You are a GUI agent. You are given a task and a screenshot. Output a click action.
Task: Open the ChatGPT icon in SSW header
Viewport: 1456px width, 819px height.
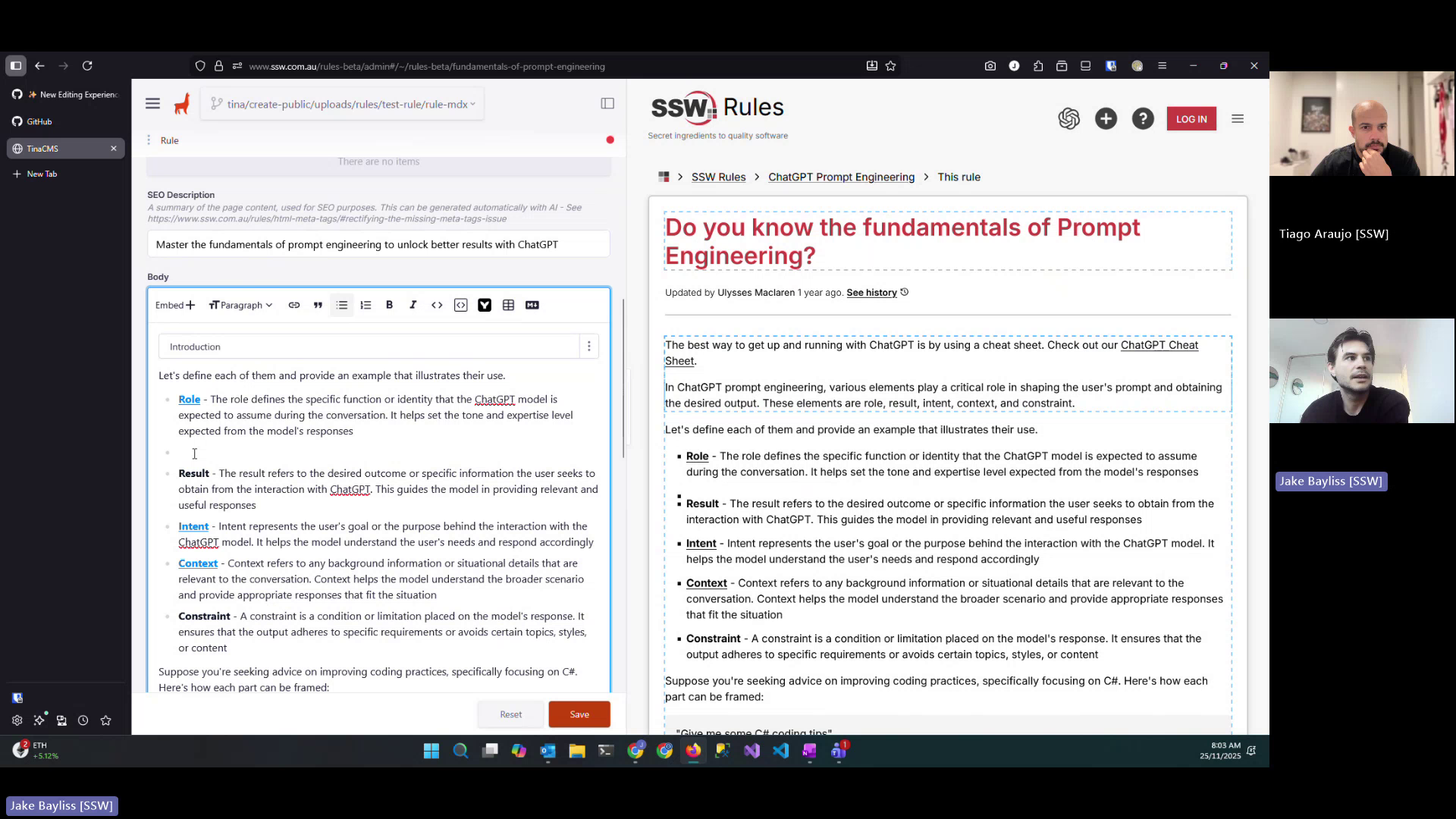pyautogui.click(x=1069, y=119)
